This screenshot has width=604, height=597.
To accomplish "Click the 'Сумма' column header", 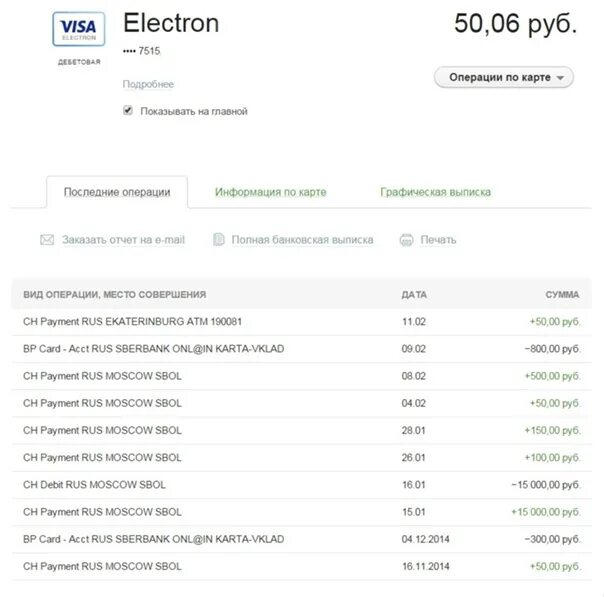I will click(x=561, y=295).
